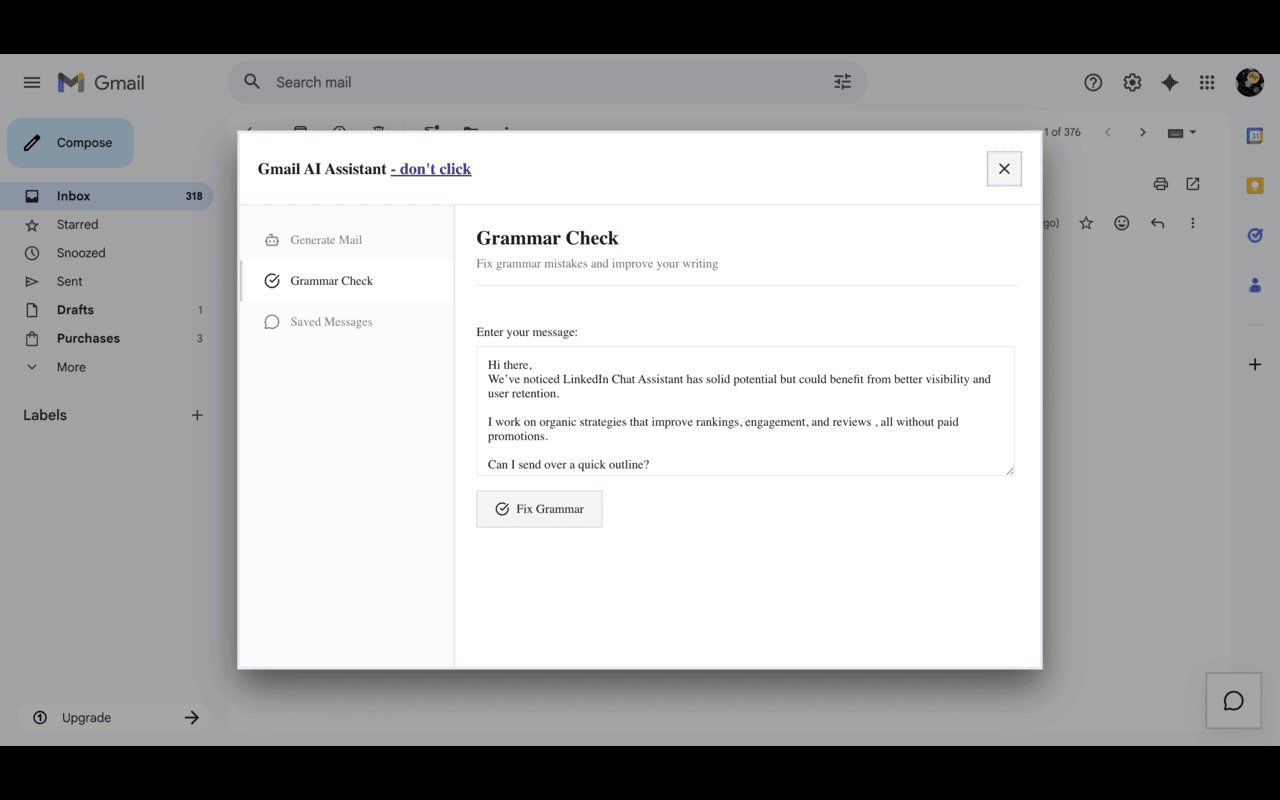Viewport: 1280px width, 800px height.
Task: Select the Grammar Check tab
Action: click(347, 281)
